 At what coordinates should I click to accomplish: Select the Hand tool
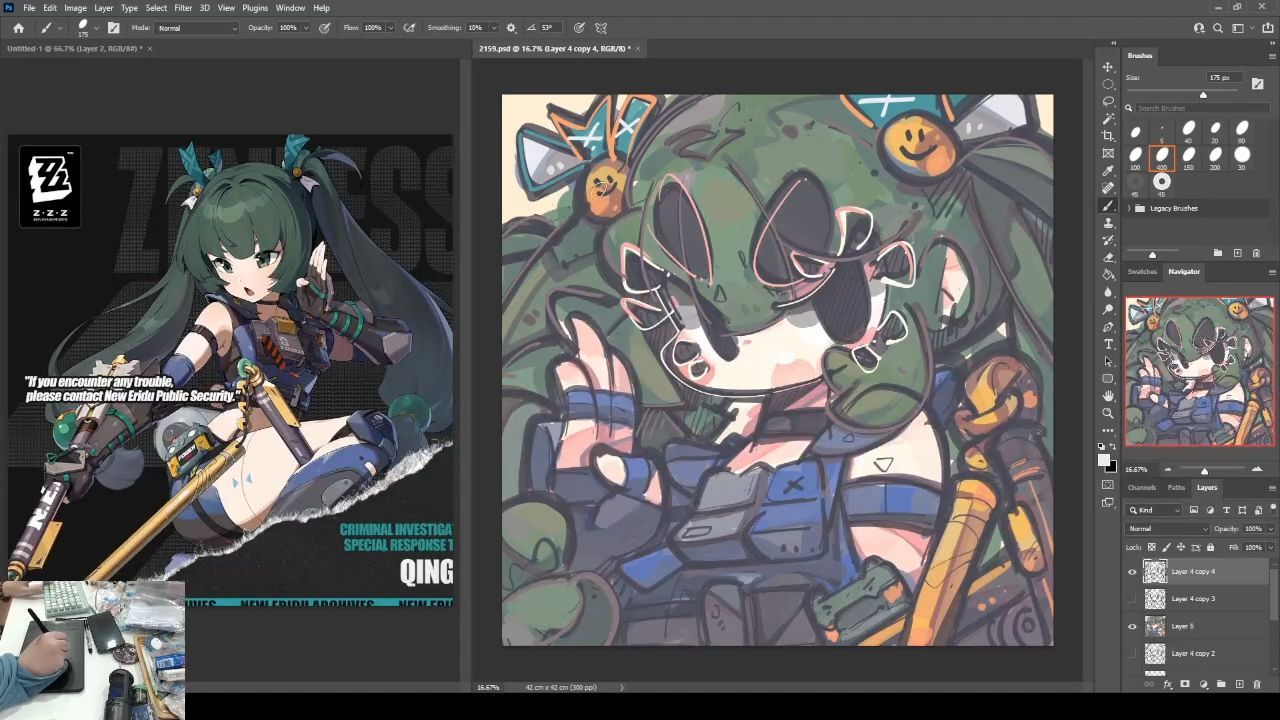[1108, 396]
